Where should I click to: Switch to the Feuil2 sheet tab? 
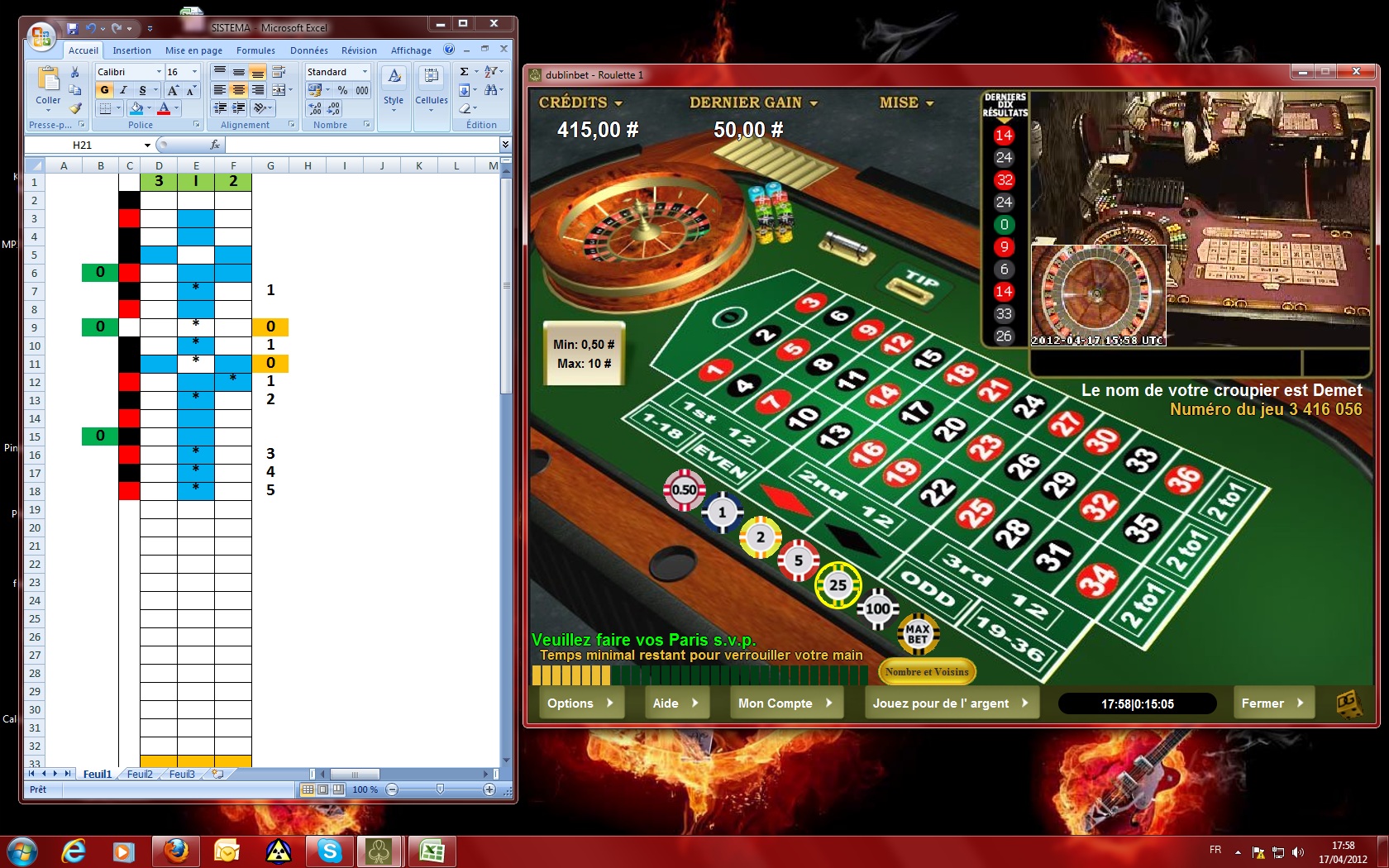[140, 775]
